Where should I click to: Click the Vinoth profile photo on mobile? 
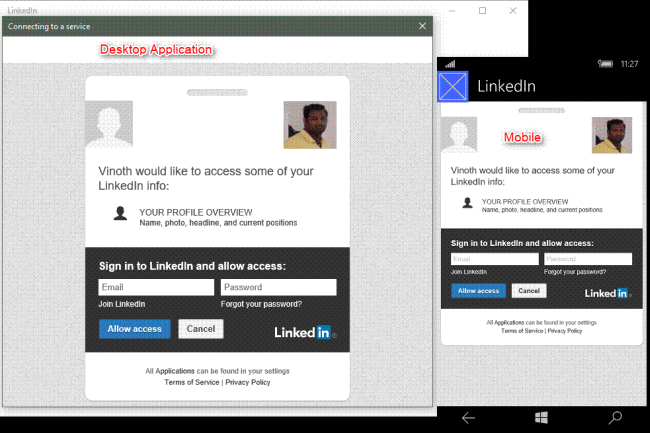(x=612, y=135)
